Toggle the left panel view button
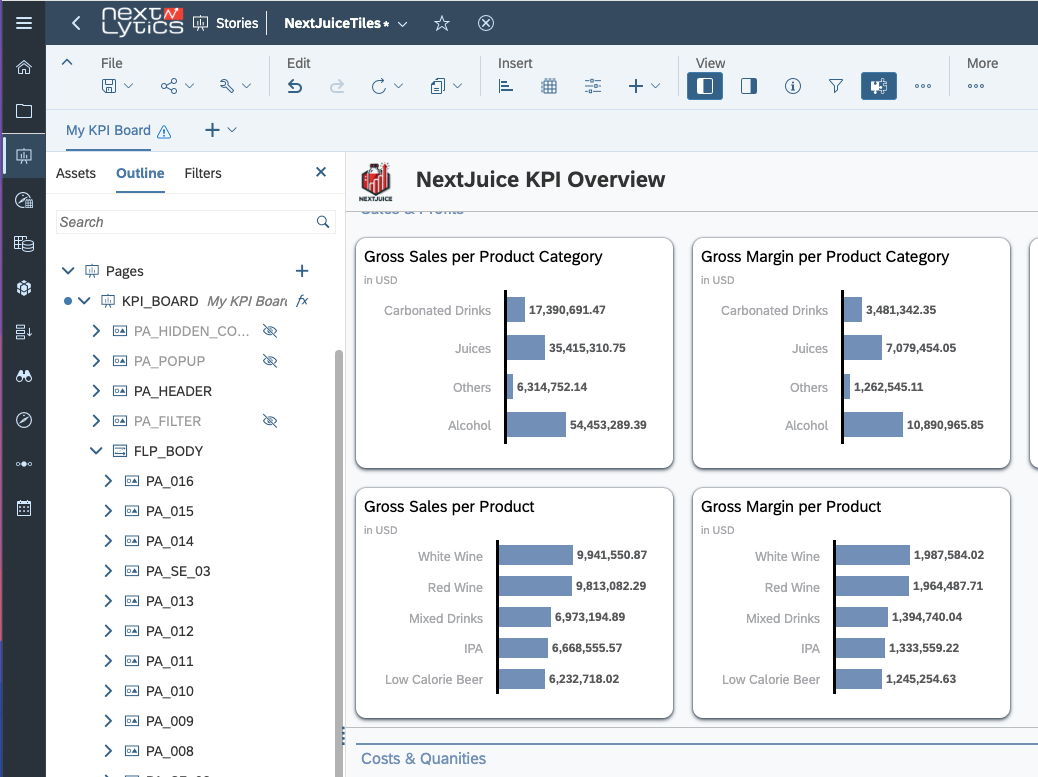The width and height of the screenshot is (1038, 777). point(704,86)
